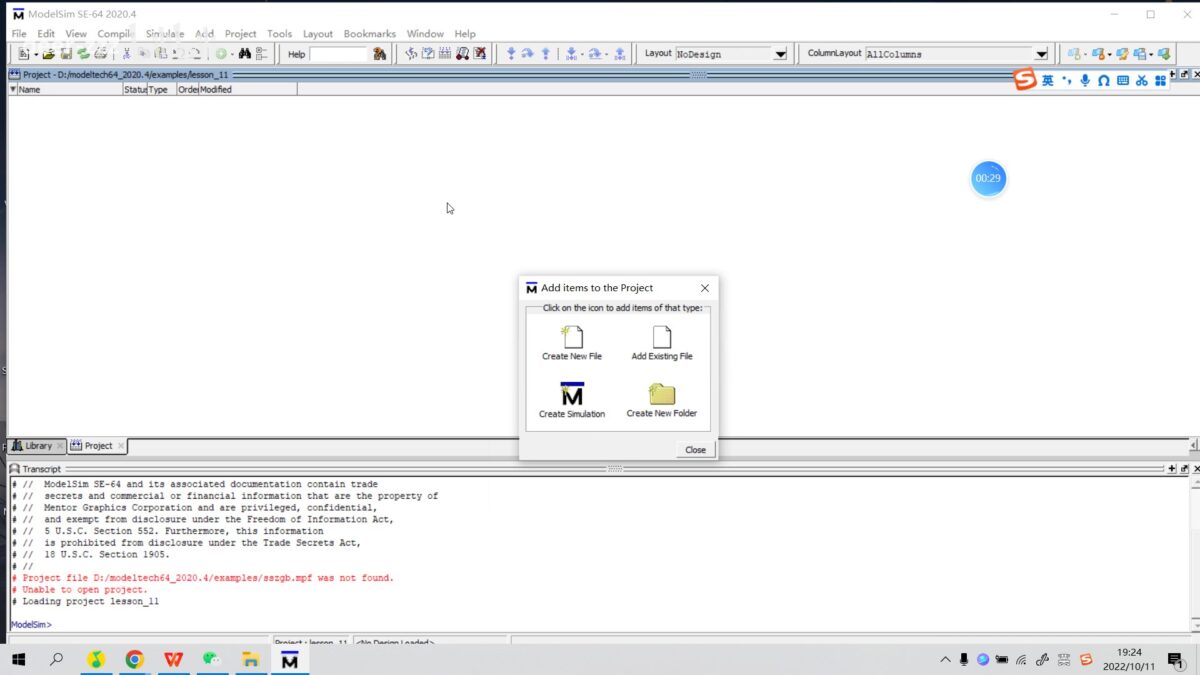Open the View menu
This screenshot has width=1200, height=675.
click(76, 34)
